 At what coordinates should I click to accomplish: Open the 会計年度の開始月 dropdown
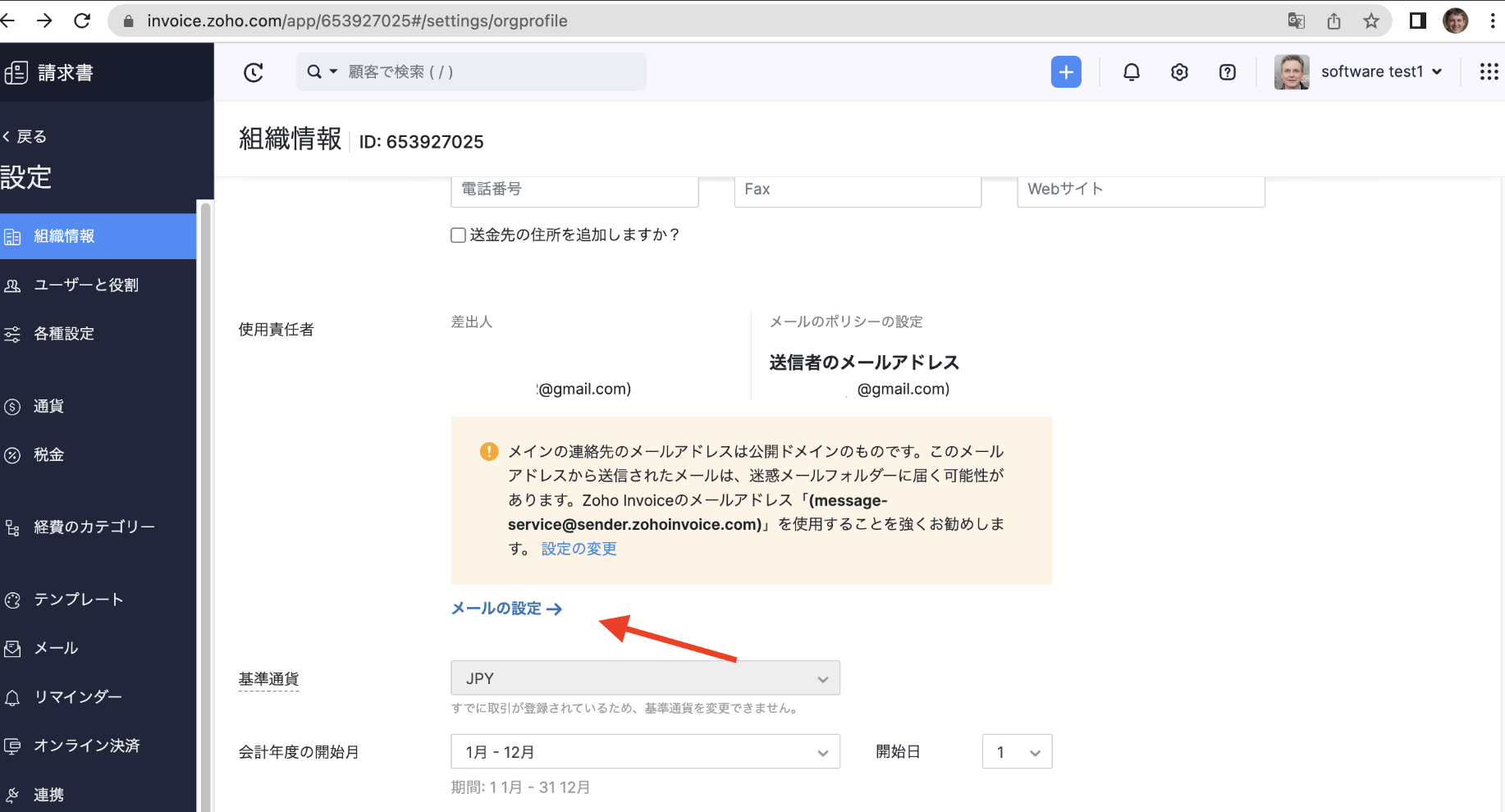(x=645, y=752)
